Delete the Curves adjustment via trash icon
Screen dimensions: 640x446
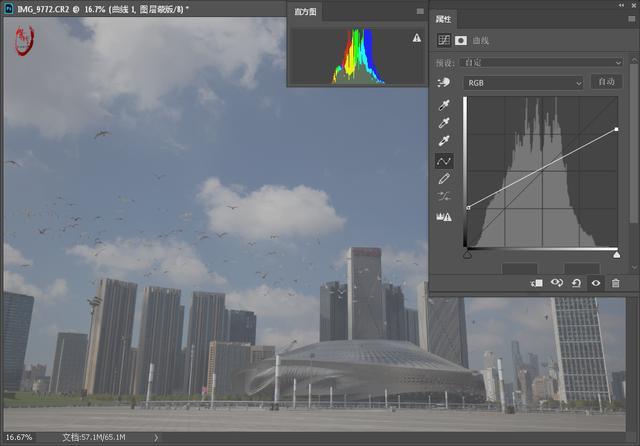(x=615, y=283)
